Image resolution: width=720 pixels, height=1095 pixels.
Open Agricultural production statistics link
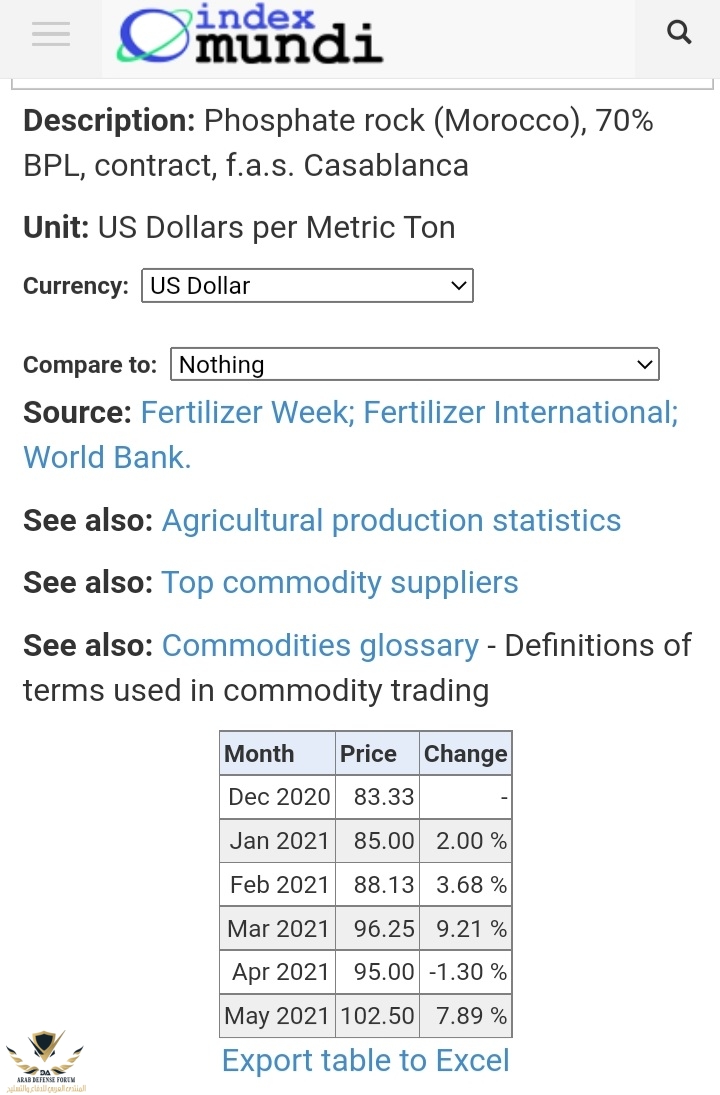click(x=391, y=521)
